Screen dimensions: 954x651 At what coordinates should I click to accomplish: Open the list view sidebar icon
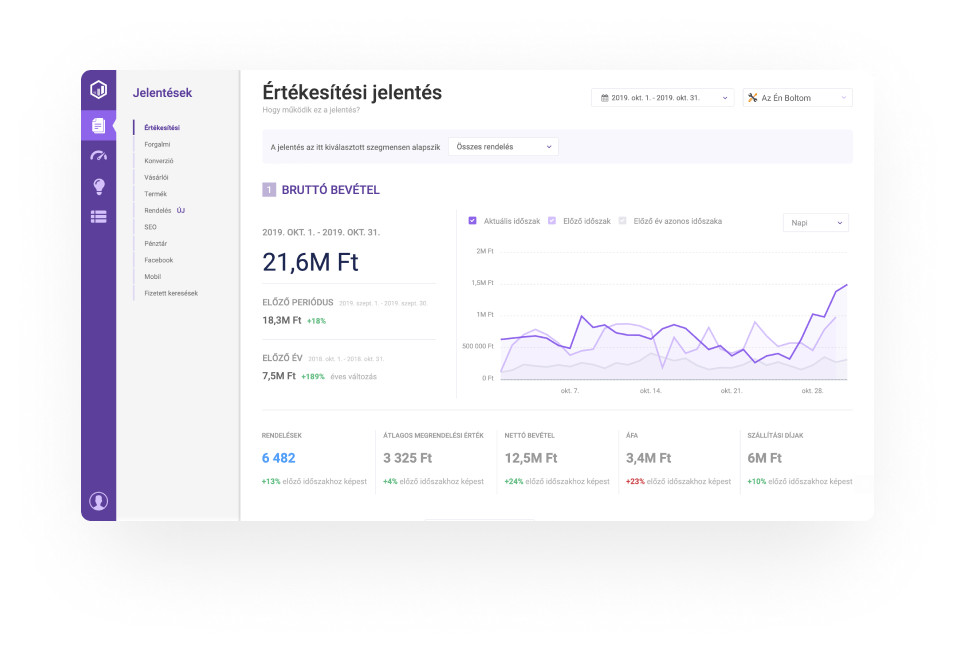pyautogui.click(x=98, y=216)
